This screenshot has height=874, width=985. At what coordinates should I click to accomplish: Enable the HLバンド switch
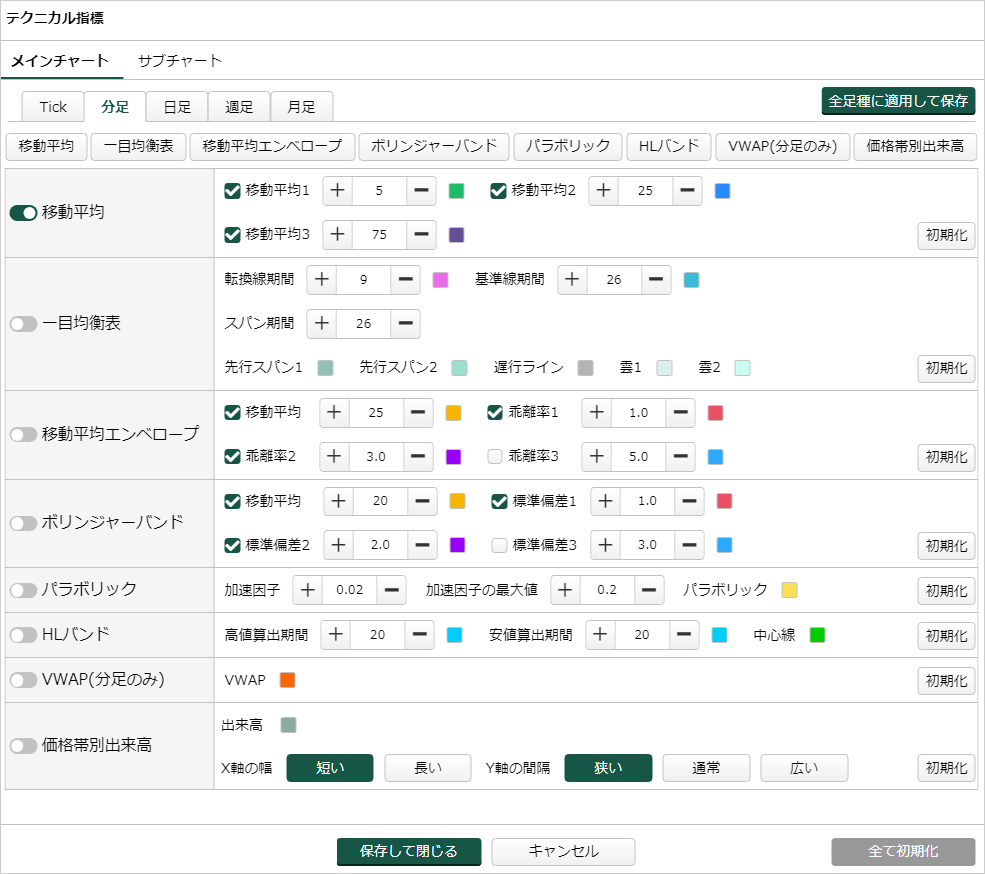pos(23,635)
